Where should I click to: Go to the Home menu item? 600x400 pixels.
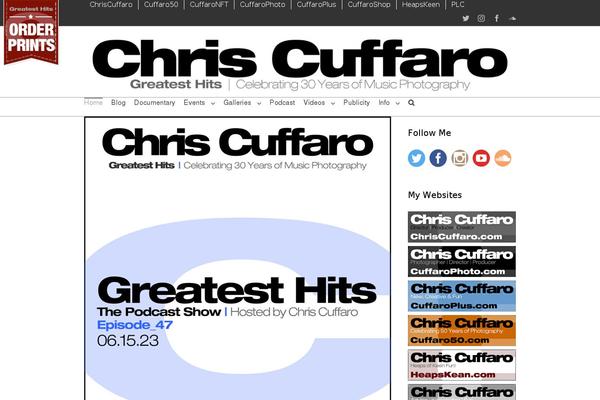pos(93,103)
